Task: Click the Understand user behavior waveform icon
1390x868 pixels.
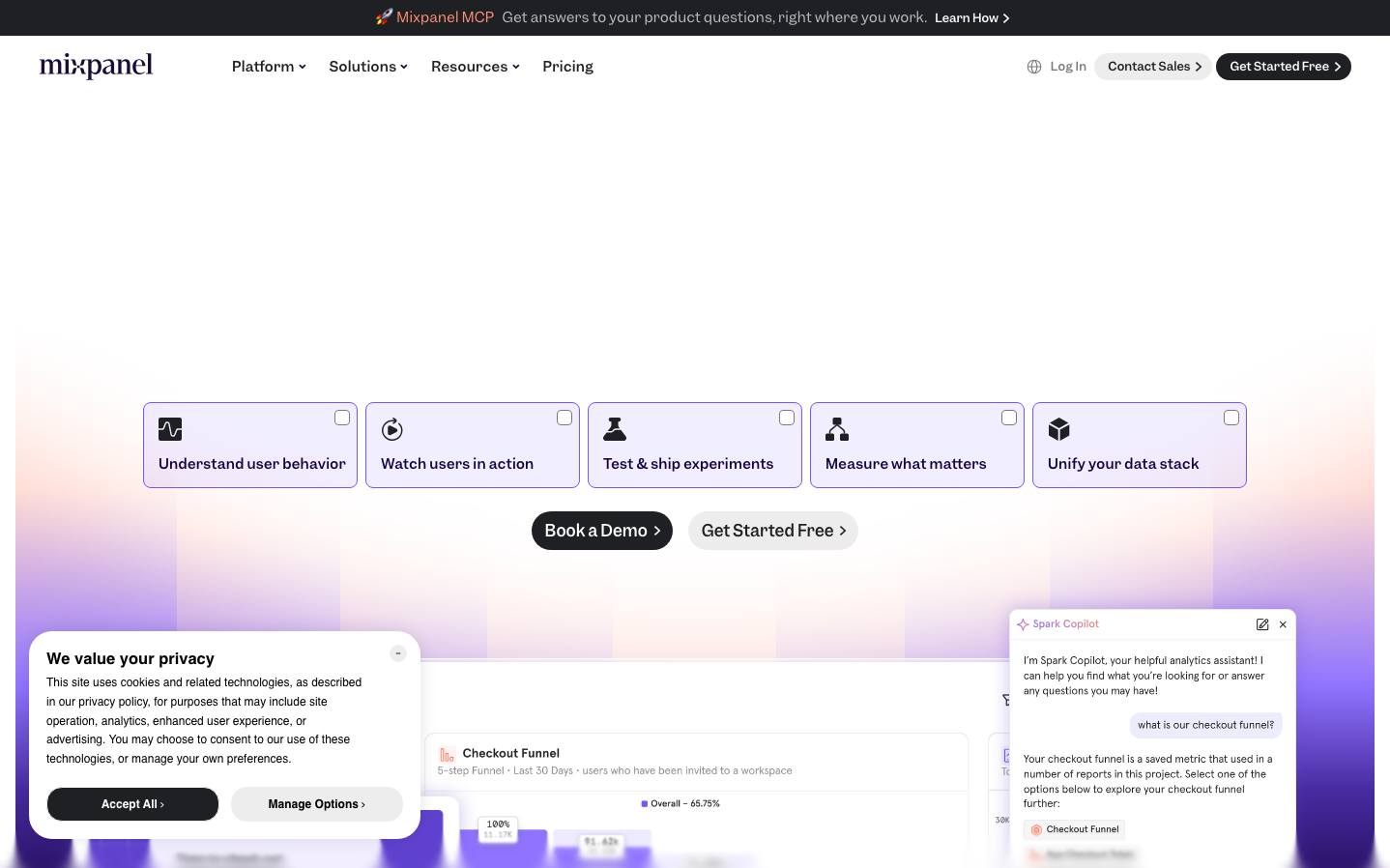Action: pos(170,429)
